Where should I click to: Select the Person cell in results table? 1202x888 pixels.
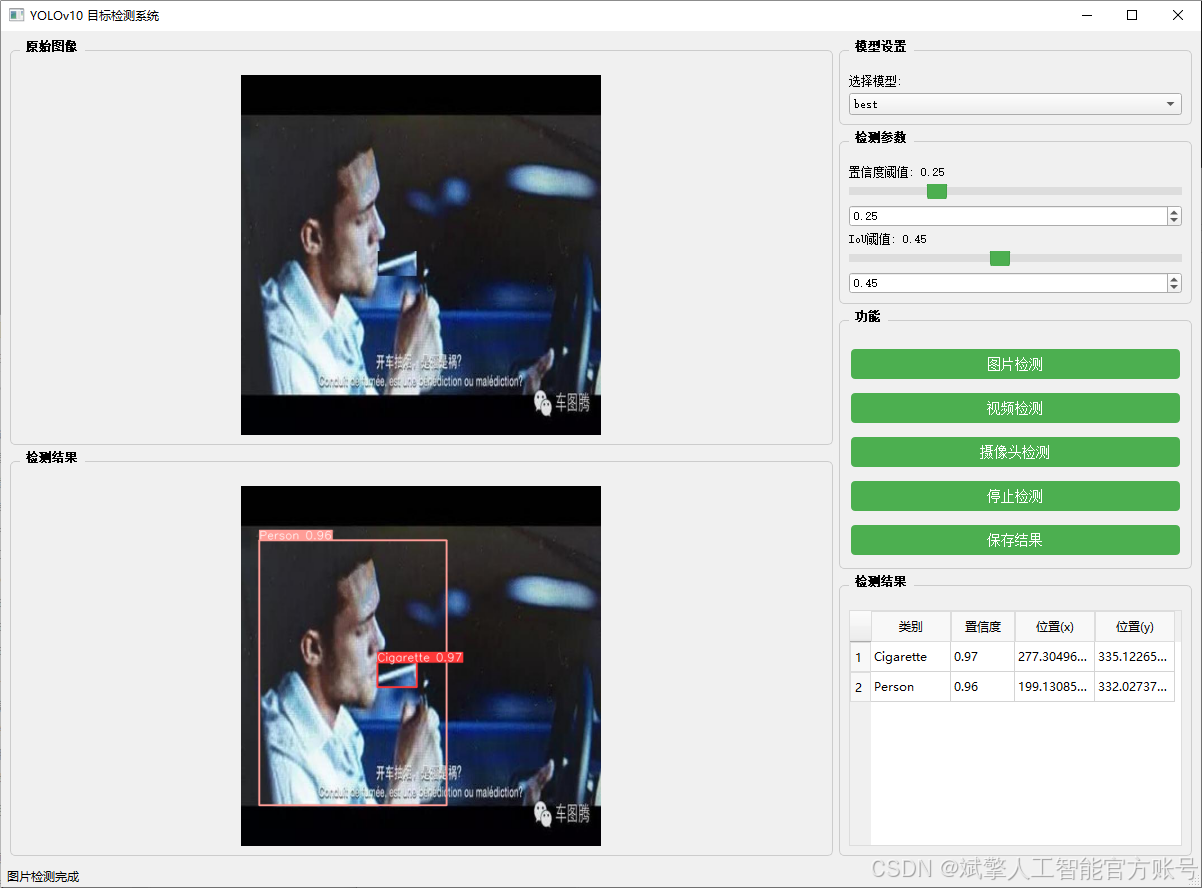point(910,687)
